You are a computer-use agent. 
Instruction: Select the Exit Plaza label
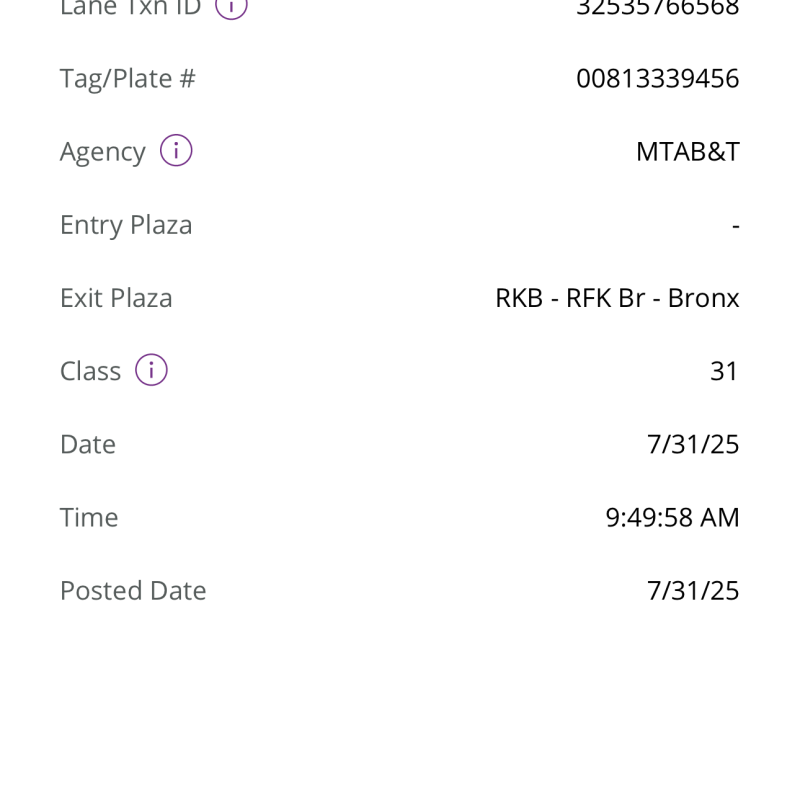(x=116, y=298)
